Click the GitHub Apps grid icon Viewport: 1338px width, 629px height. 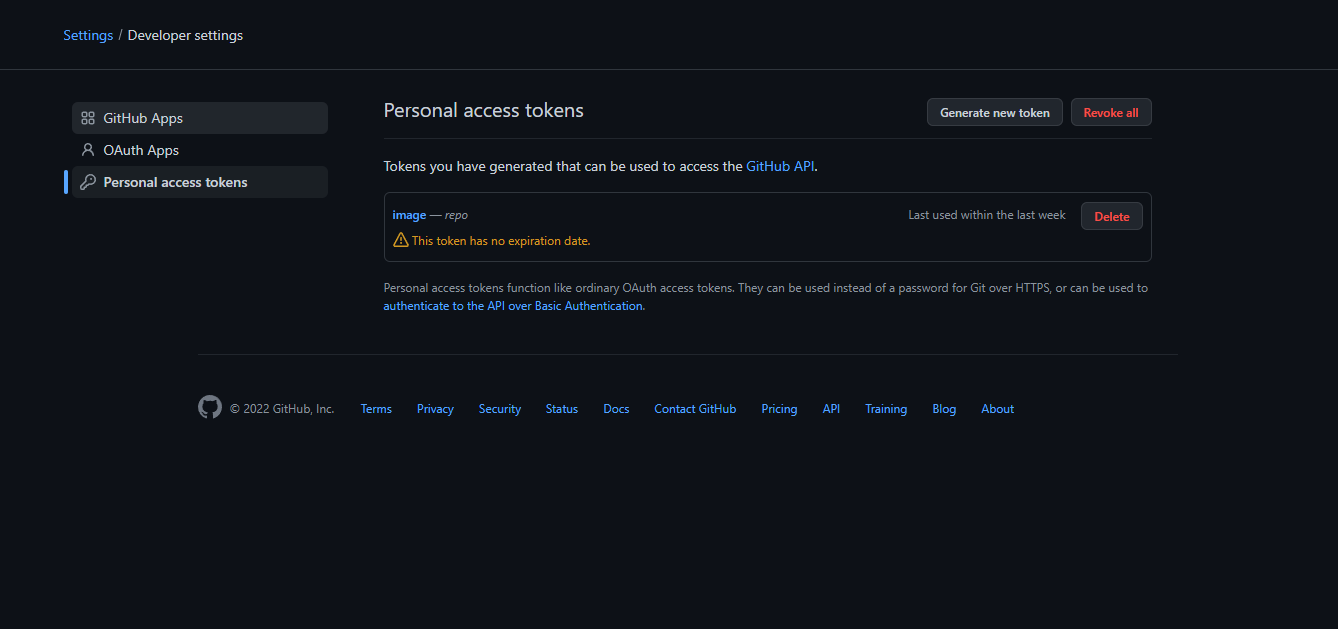[88, 118]
